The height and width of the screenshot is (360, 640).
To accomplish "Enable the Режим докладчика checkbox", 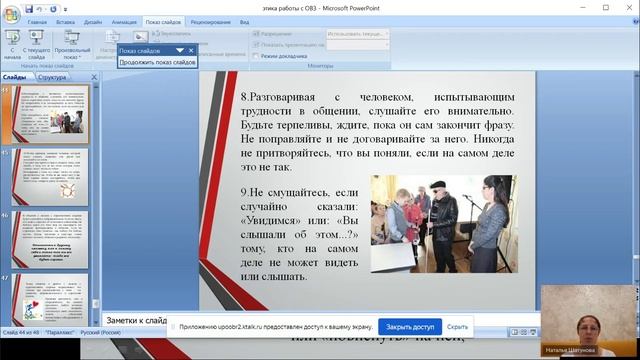I will pyautogui.click(x=256, y=56).
